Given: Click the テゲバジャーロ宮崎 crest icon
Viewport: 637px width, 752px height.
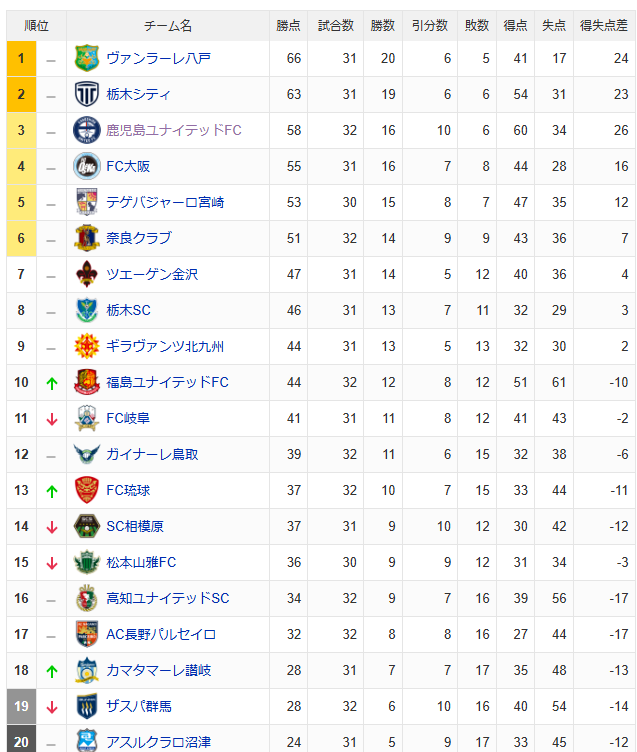Looking at the screenshot, I should point(87,203).
